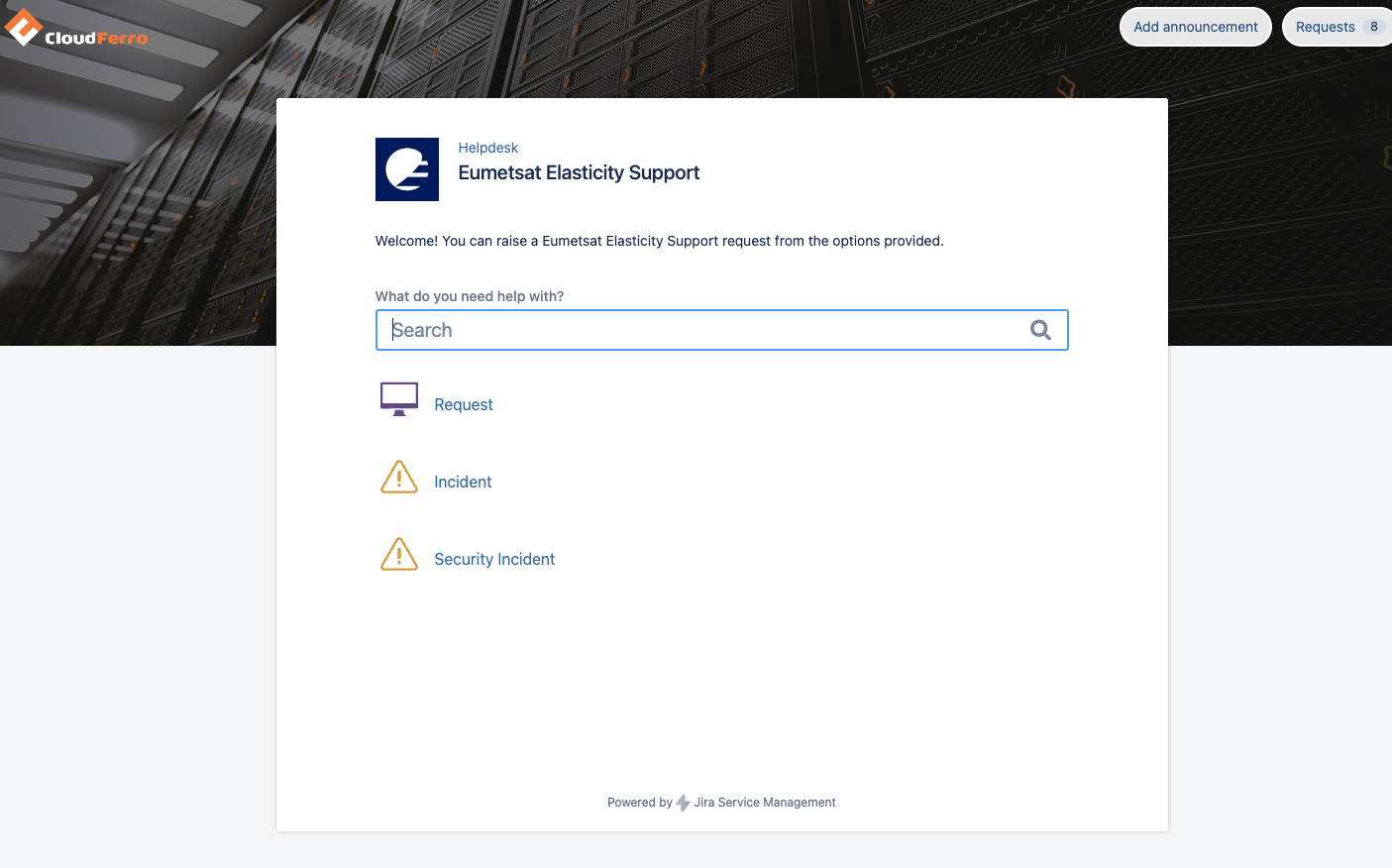This screenshot has height=868, width=1392.
Task: Click the CloudFerro logo
Action: 76,29
